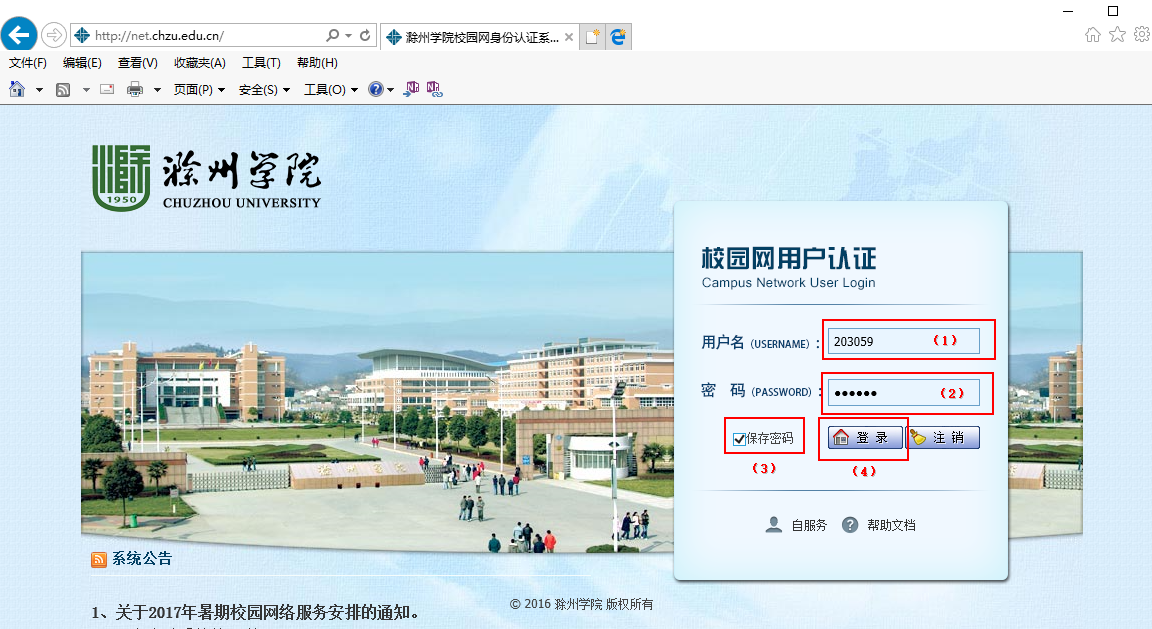The image size is (1152, 629).
Task: Close the 滁州学院校园网身份认证 tab
Action: coord(569,37)
